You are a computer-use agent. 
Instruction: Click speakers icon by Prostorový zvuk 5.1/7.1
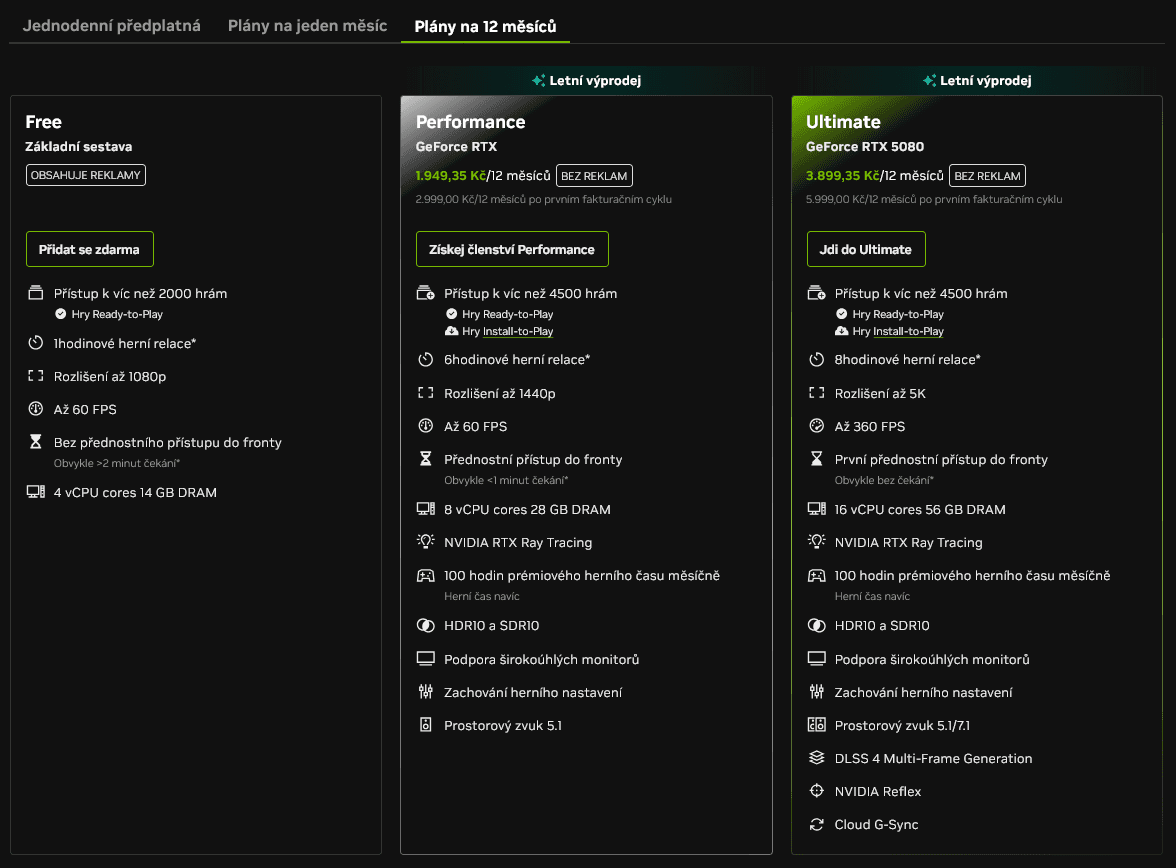[x=816, y=725]
